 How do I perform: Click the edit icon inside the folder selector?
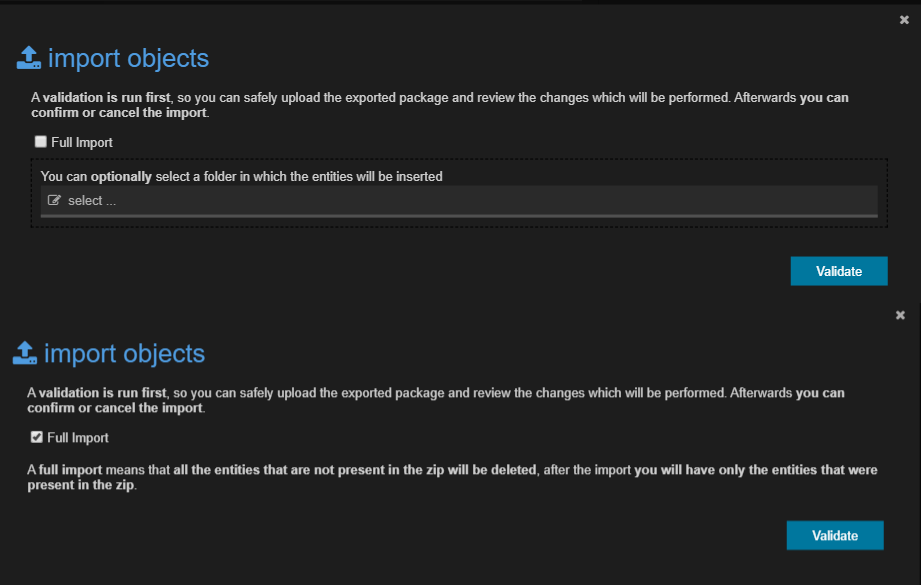tap(54, 200)
